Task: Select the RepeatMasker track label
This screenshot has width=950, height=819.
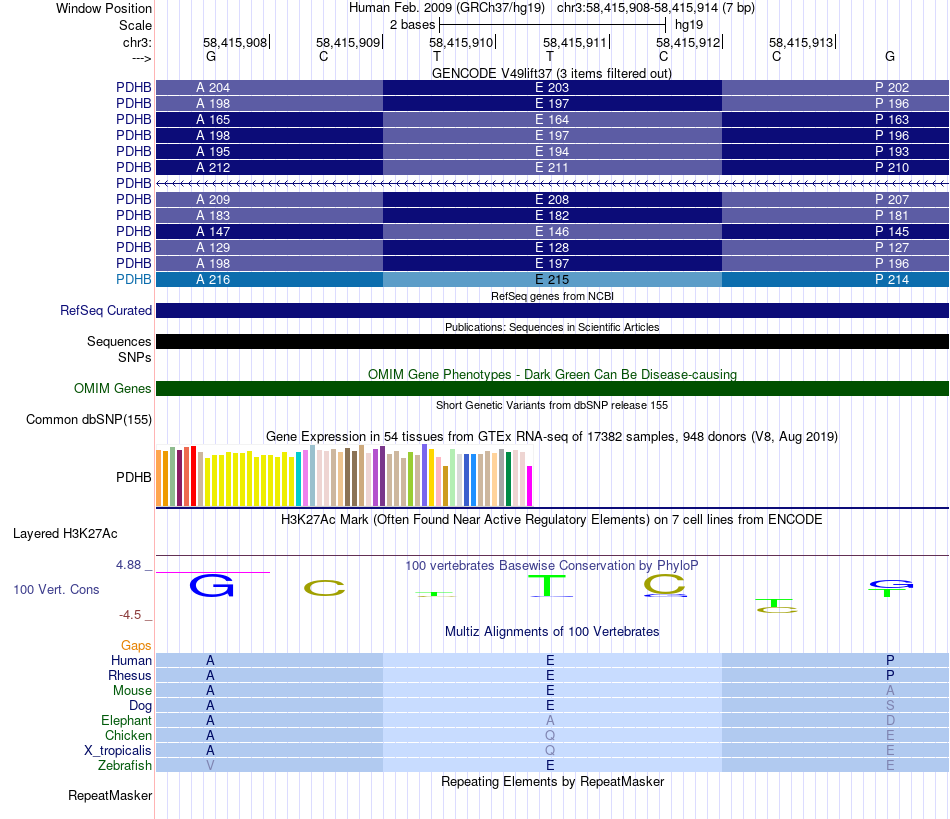Action: 110,795
